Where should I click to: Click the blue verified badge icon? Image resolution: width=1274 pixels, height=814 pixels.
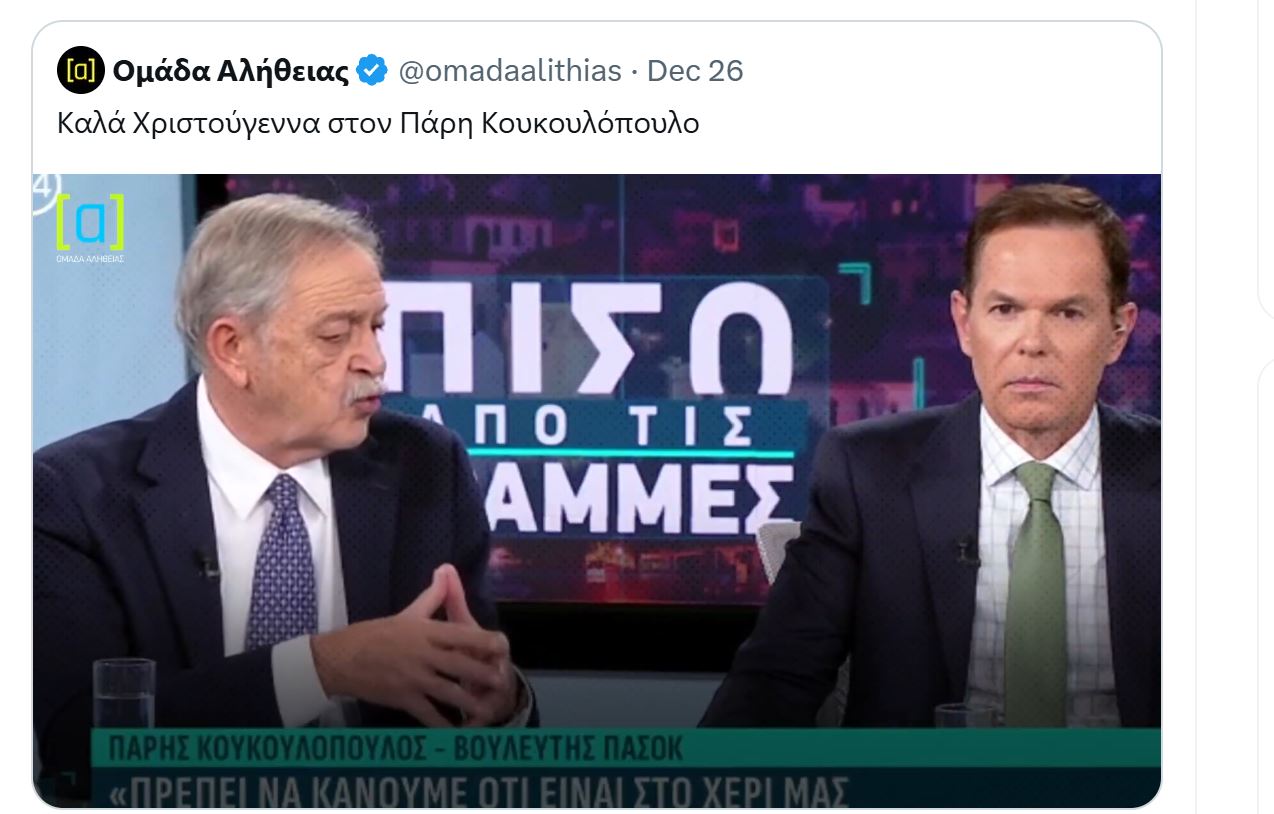pos(373,72)
